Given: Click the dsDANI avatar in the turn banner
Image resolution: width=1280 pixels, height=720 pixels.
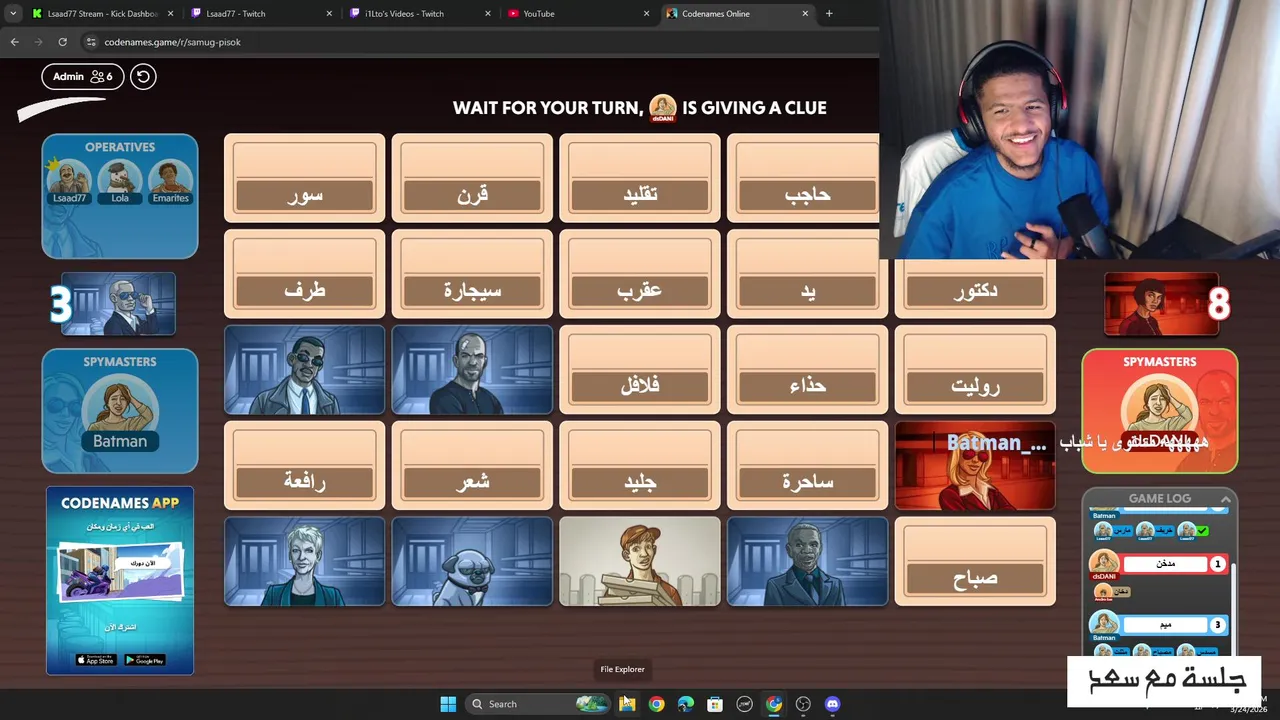Looking at the screenshot, I should [x=663, y=107].
